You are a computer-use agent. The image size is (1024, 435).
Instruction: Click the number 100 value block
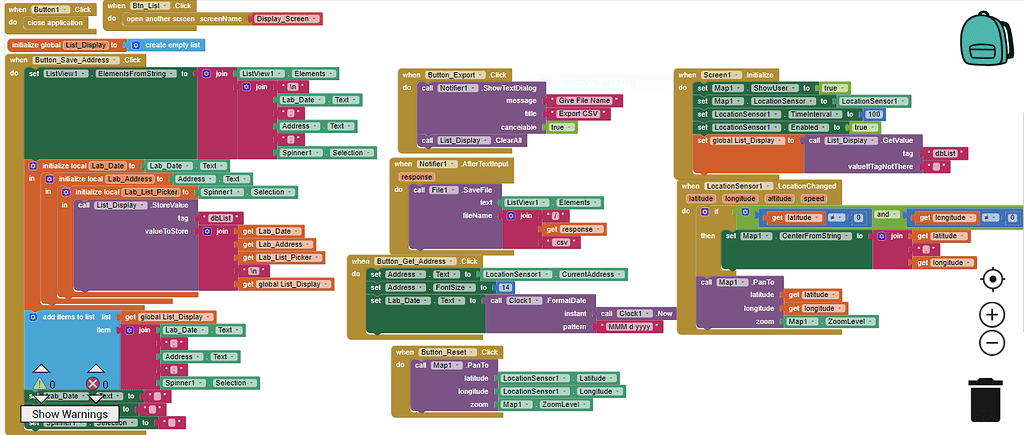click(x=874, y=114)
